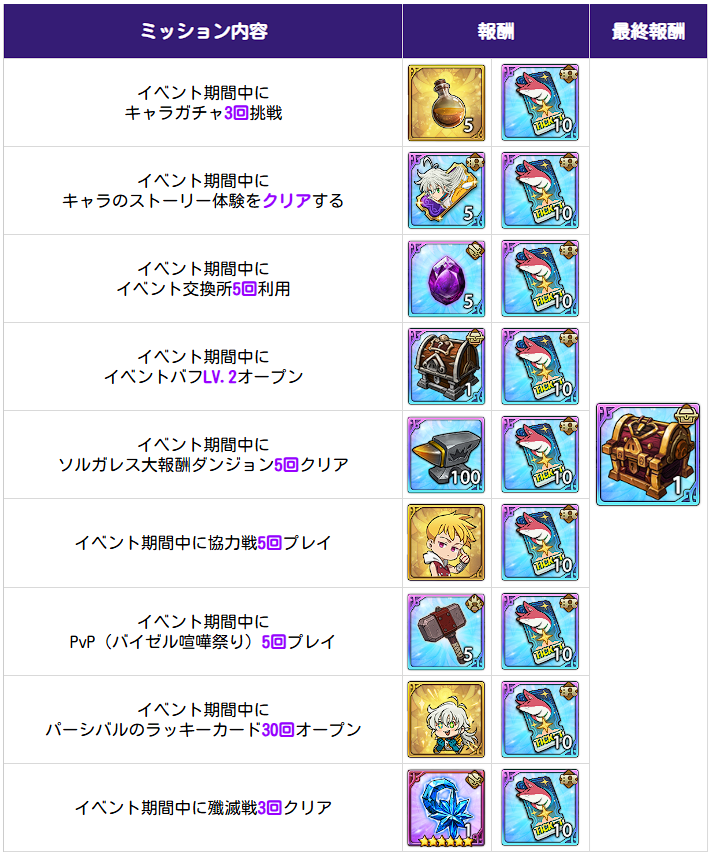Image resolution: width=712 pixels, height=854 pixels.
Task: Click the ミッション内容 column header
Action: [x=203, y=31]
